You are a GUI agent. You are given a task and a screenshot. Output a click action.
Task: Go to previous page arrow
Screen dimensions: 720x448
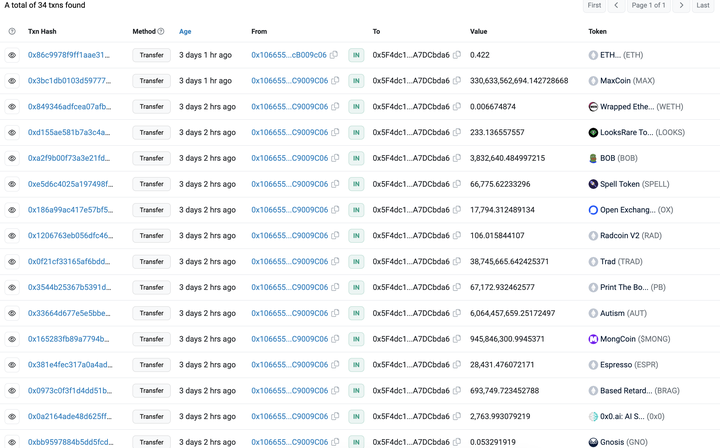(616, 6)
